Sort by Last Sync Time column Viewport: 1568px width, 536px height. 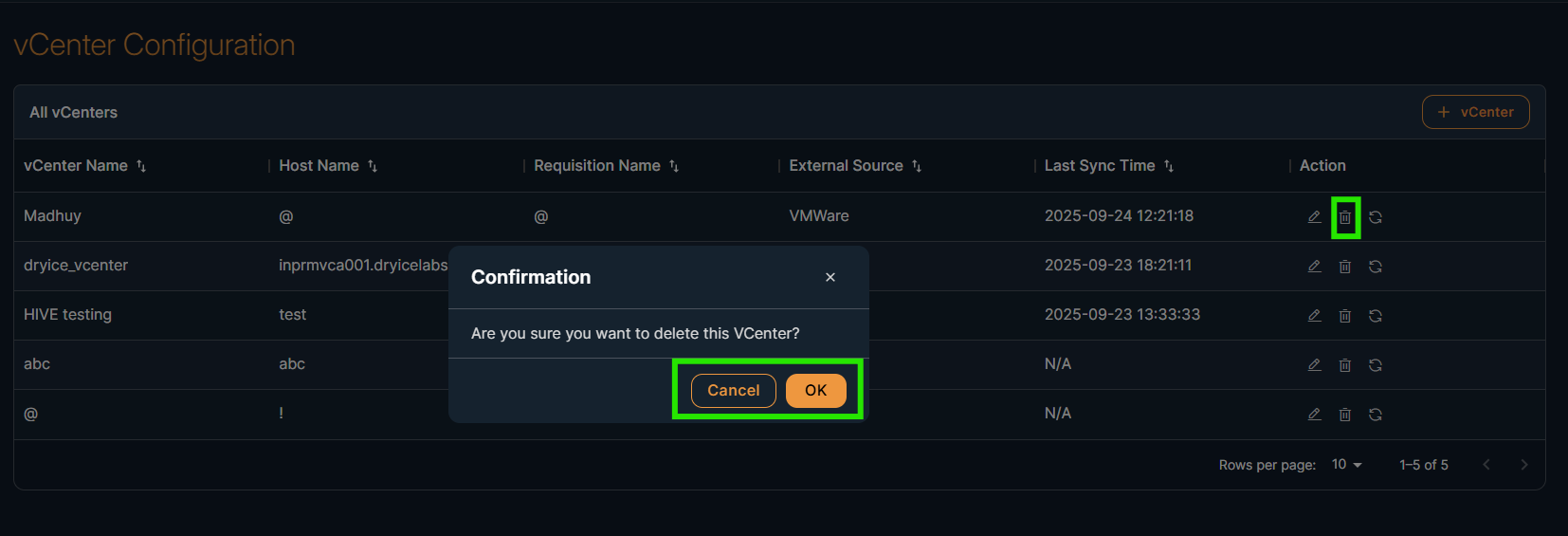(x=1169, y=166)
